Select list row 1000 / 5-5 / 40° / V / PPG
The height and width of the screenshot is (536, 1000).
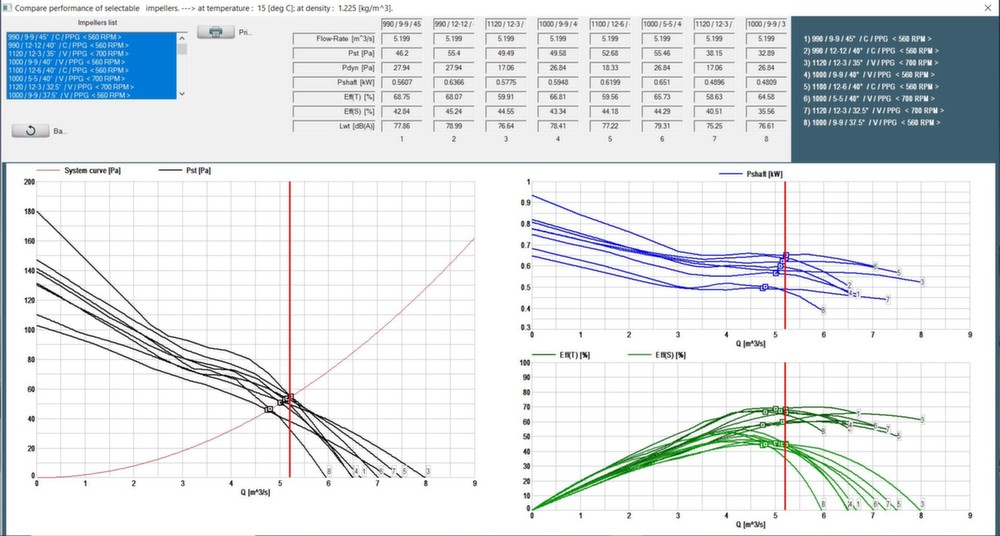click(92, 78)
